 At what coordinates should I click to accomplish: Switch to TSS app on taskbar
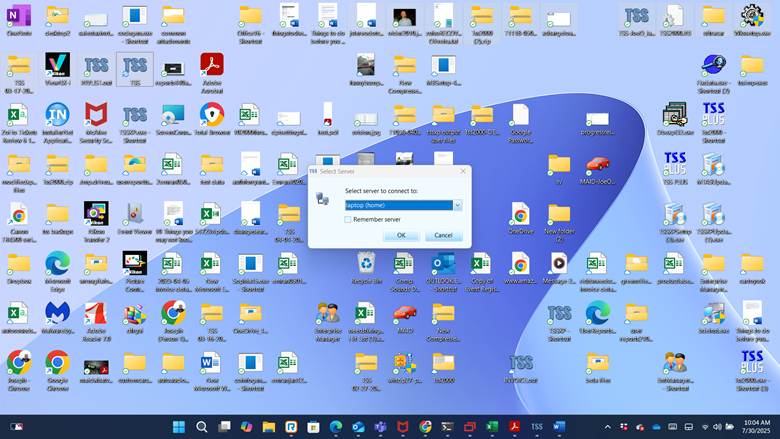point(537,427)
